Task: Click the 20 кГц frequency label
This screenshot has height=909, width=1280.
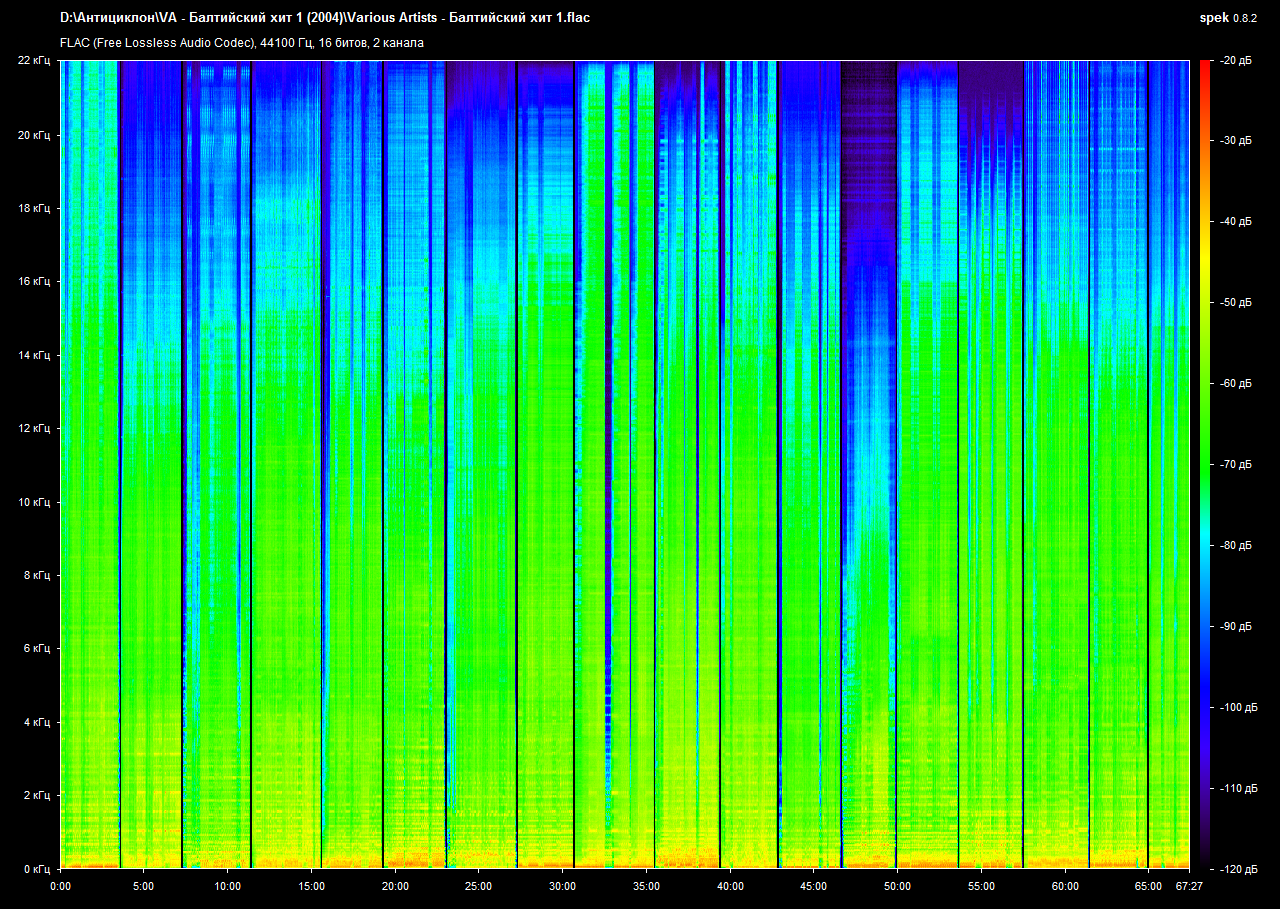Action: point(34,135)
